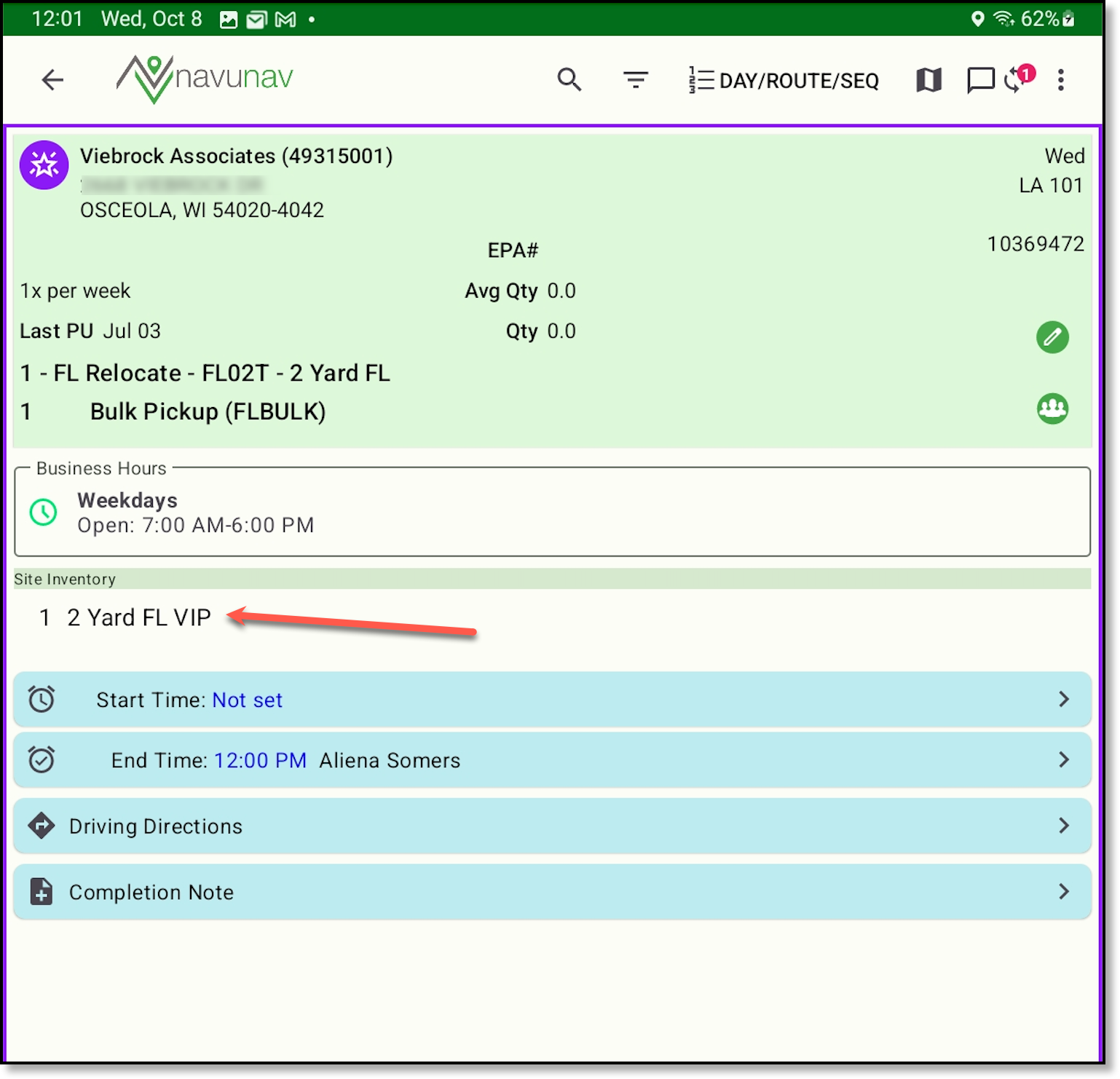Open the filter options icon
1120x1079 pixels.
(x=636, y=79)
